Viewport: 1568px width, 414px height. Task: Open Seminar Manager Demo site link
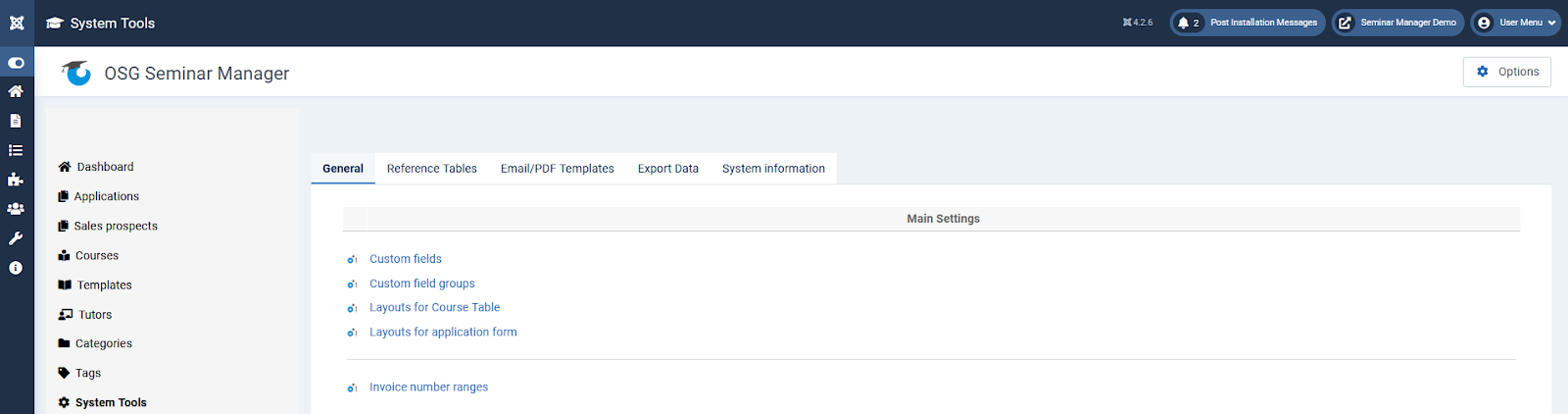point(1408,23)
